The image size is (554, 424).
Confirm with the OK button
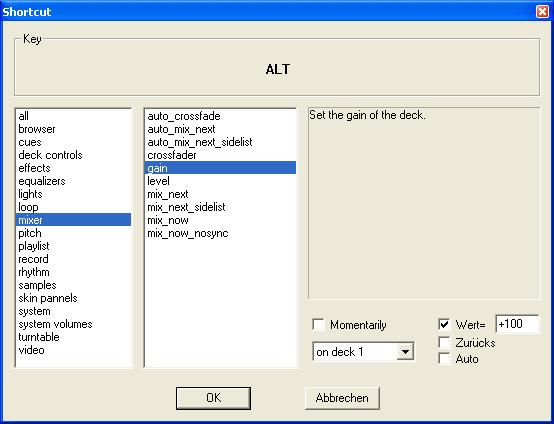(x=213, y=398)
